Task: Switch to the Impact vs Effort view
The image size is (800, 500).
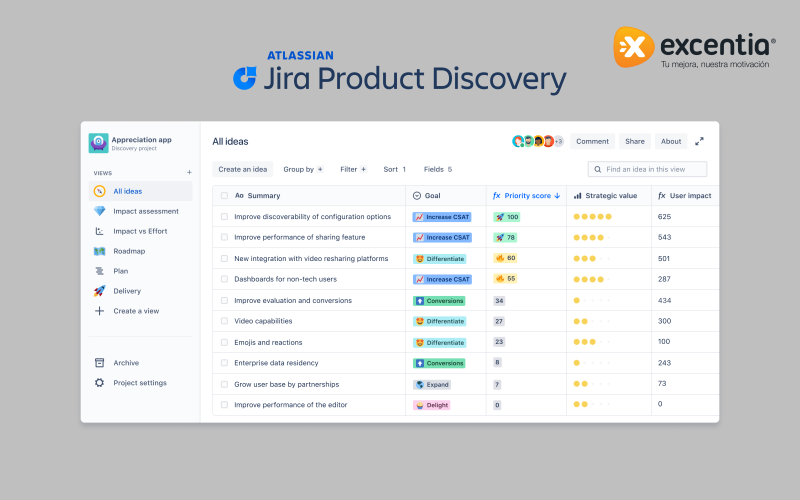Action: 140,231
